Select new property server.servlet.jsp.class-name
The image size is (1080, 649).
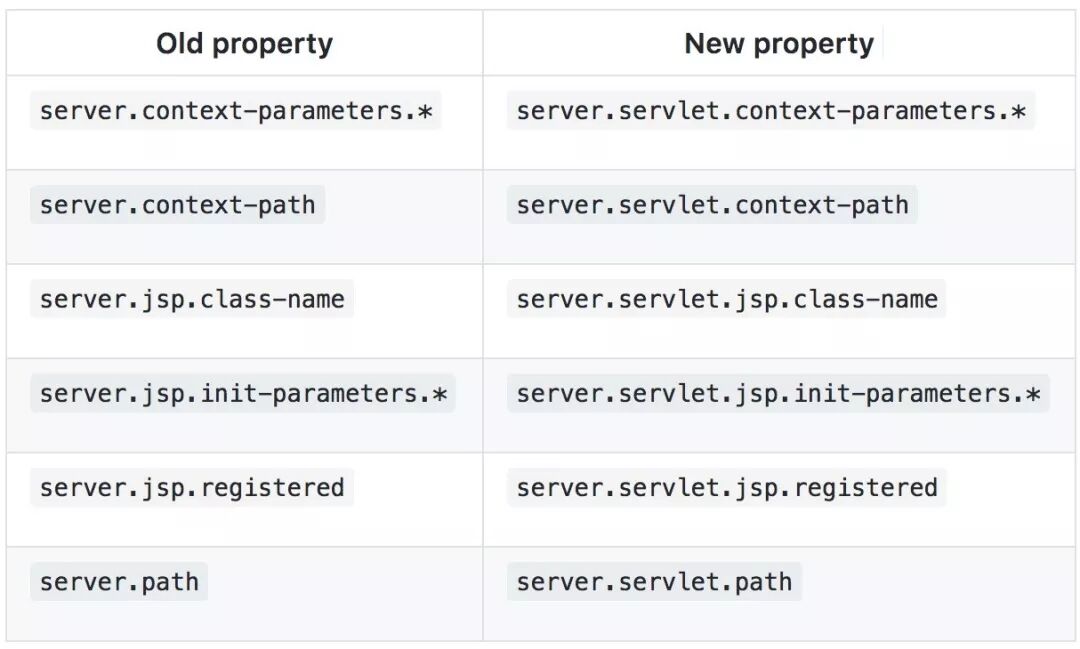[727, 299]
